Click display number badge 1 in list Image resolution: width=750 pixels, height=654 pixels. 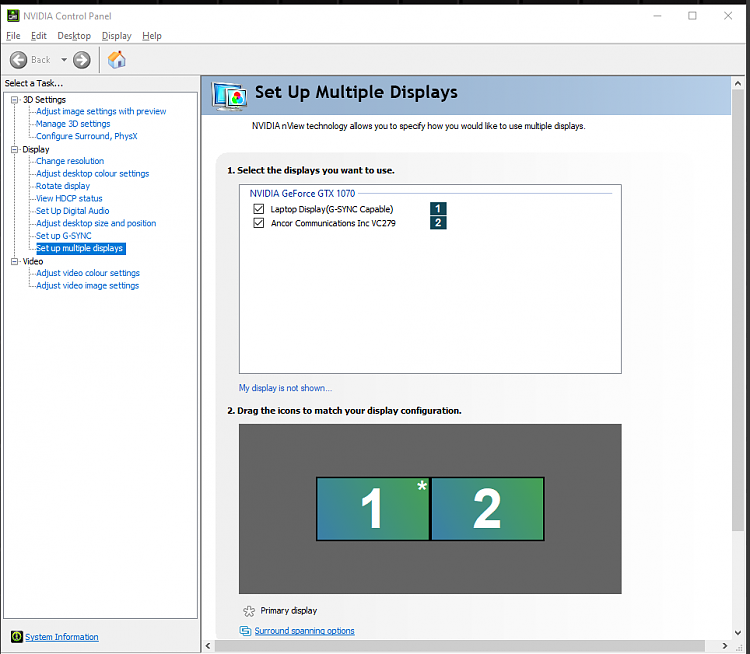(x=438, y=209)
